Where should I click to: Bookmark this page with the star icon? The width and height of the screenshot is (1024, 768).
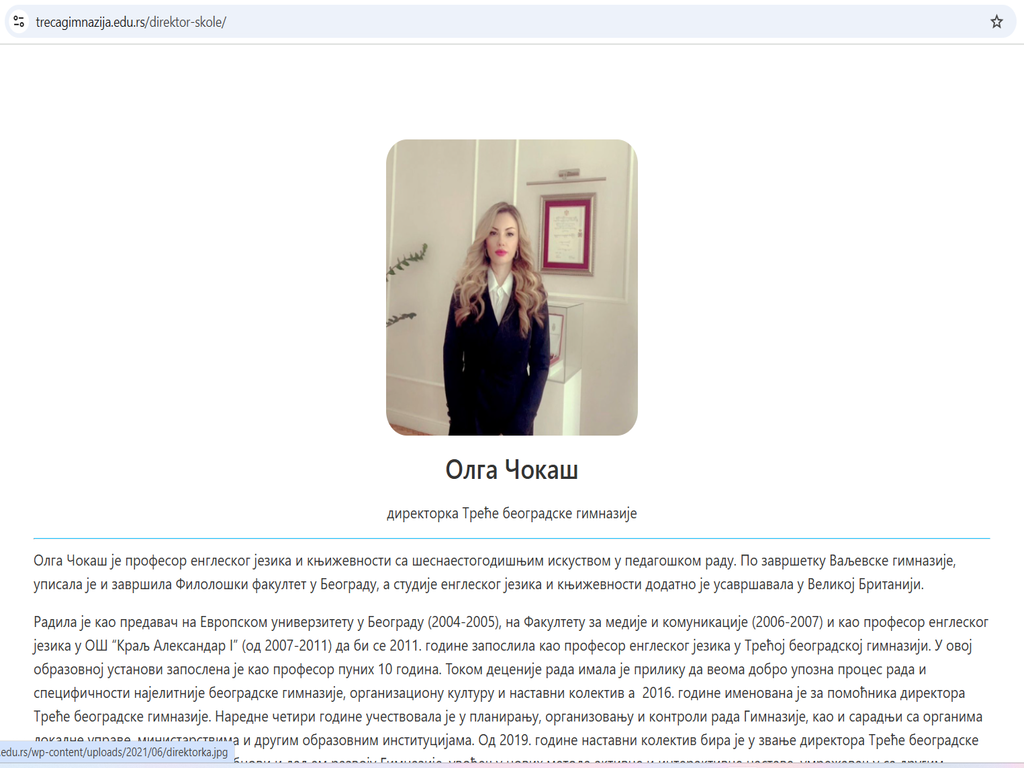tap(996, 22)
